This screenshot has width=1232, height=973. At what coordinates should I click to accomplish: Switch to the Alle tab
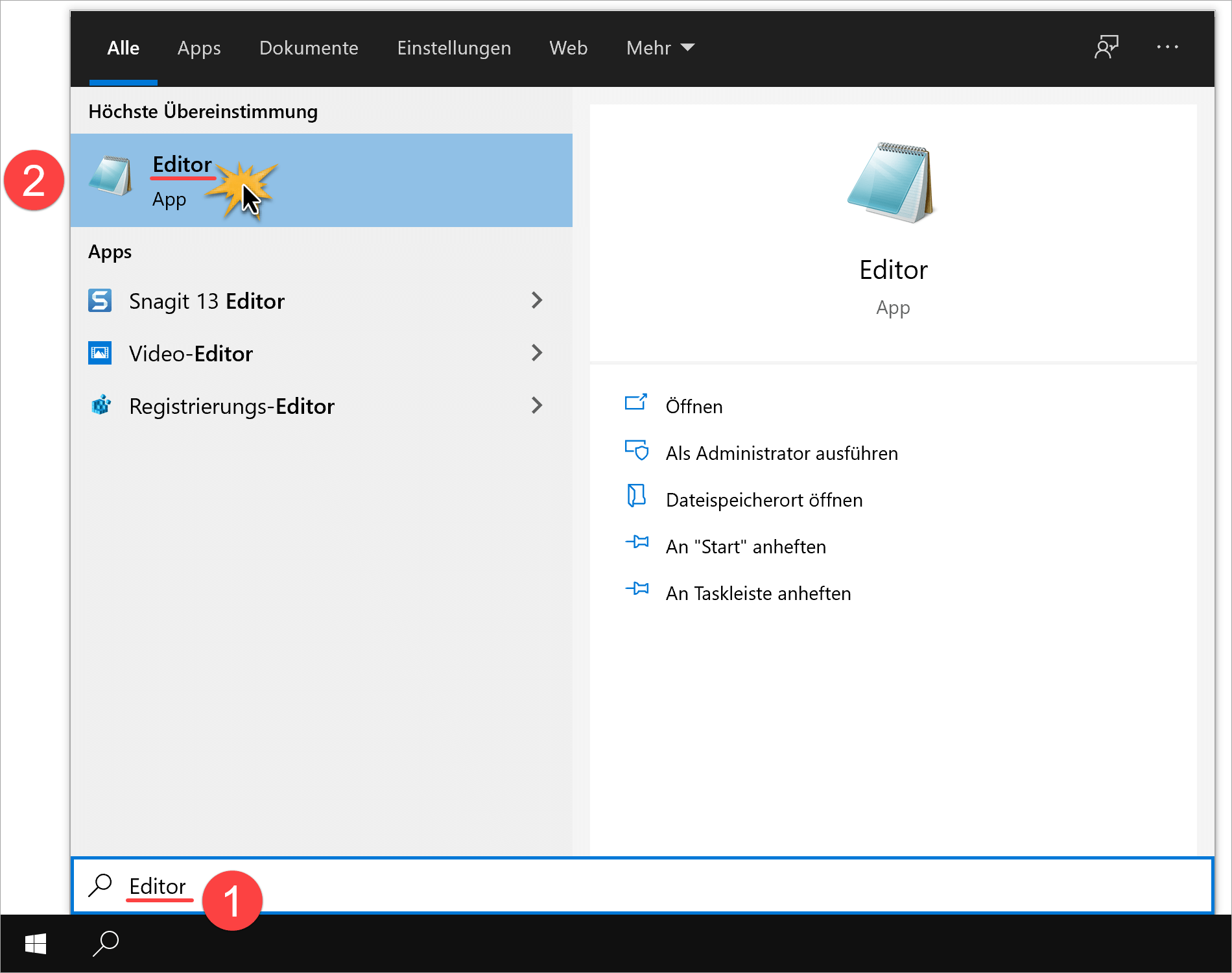pyautogui.click(x=123, y=48)
